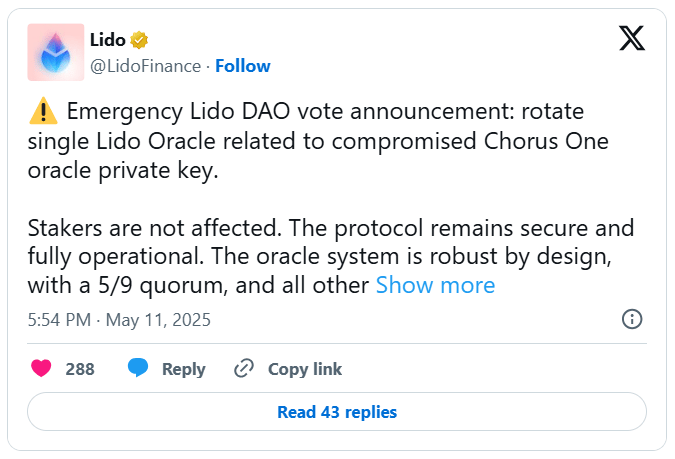The image size is (675, 459).
Task: Follow the LidoFinance account
Action: [242, 66]
